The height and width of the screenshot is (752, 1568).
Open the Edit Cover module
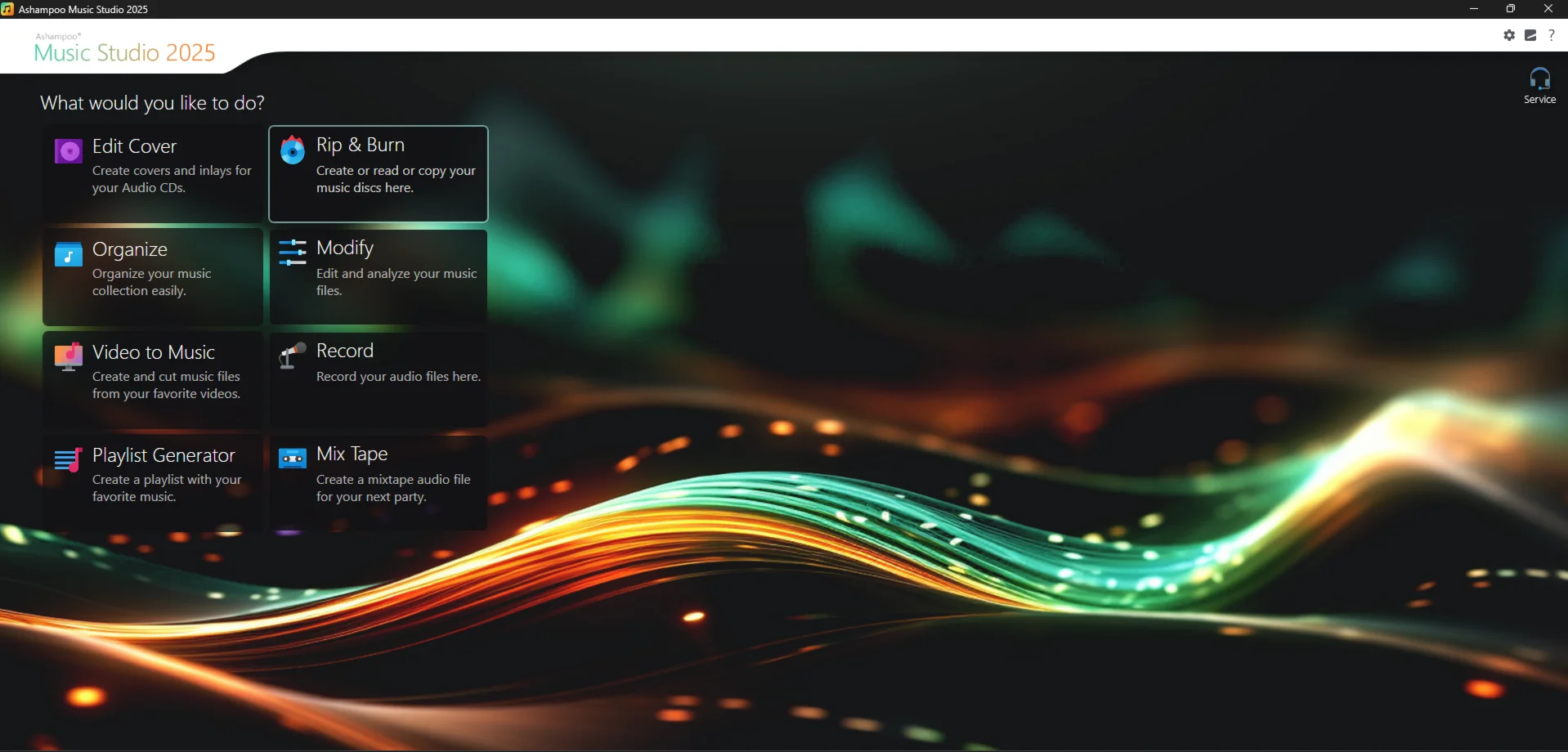pos(153,173)
